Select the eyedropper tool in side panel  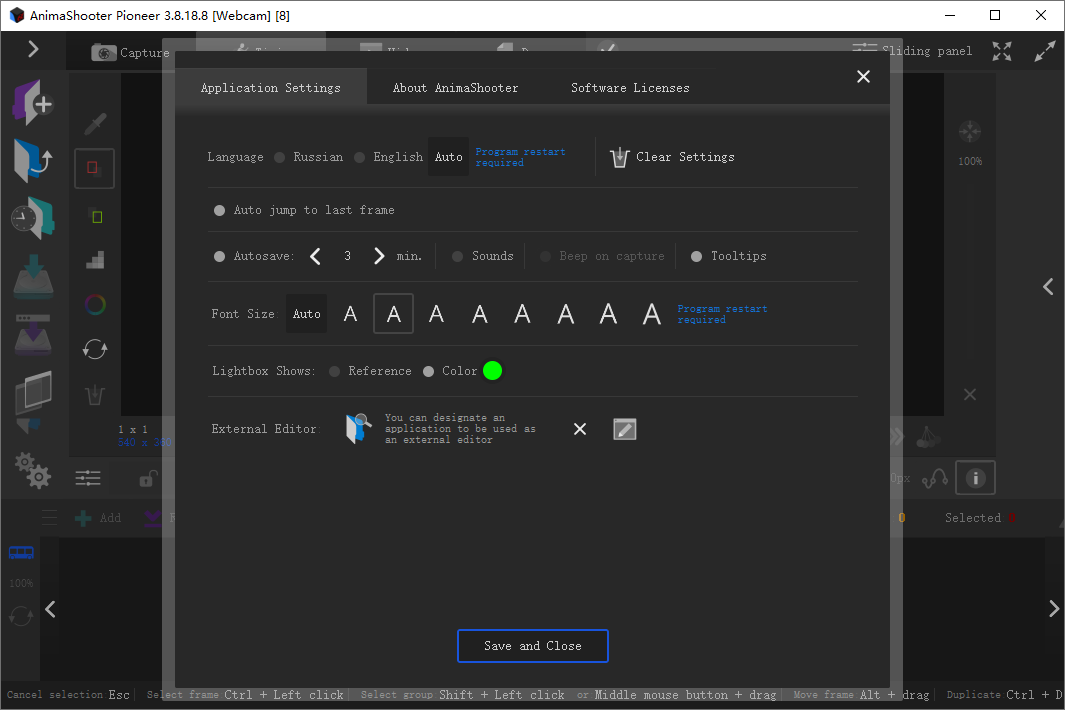click(95, 124)
